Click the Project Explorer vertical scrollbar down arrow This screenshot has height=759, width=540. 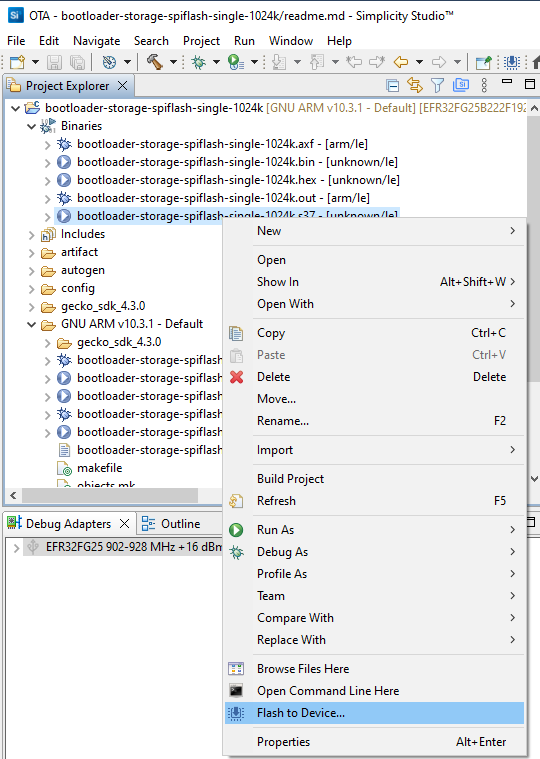534,479
